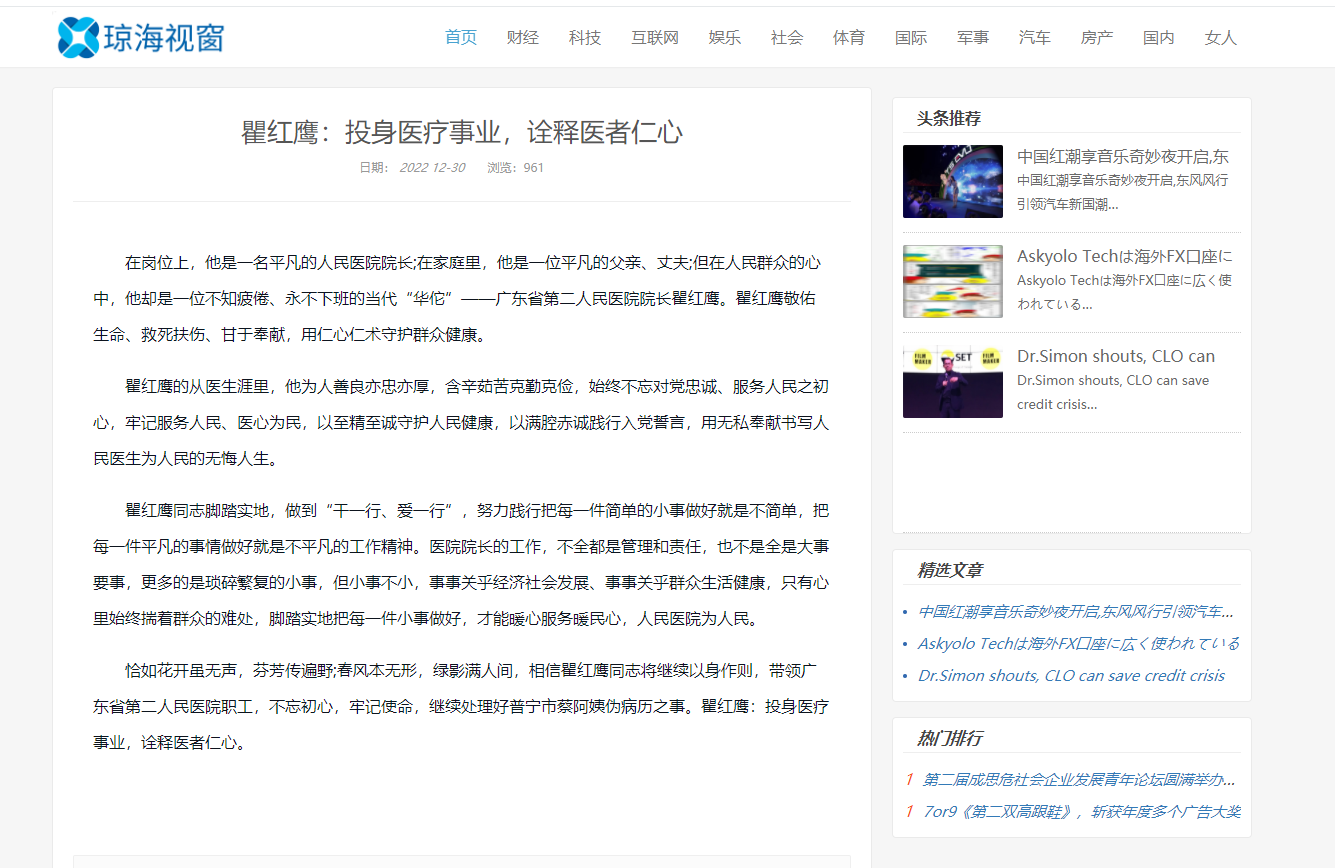Open 精选文章 link Askyolo Techは海外FX口座

[1079, 644]
